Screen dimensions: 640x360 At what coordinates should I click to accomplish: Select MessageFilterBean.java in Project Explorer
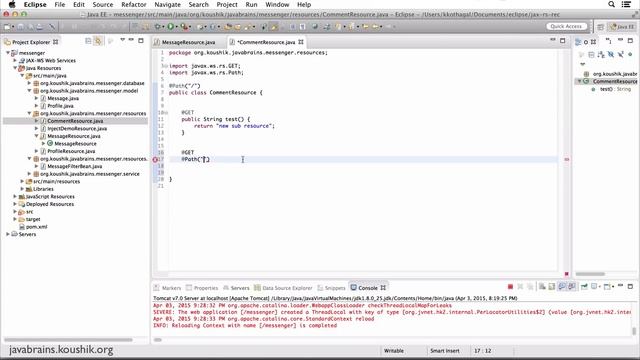coord(74,166)
